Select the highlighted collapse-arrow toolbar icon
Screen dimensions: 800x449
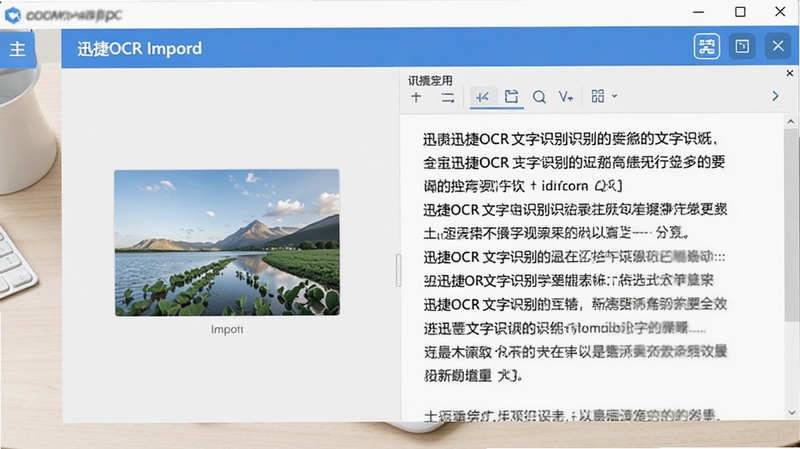482,97
